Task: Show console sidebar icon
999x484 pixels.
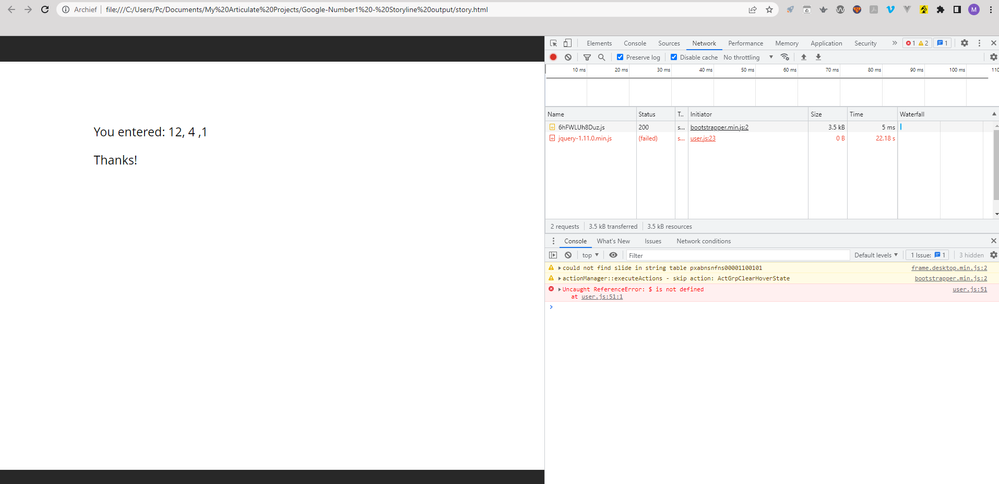Action: (x=553, y=255)
